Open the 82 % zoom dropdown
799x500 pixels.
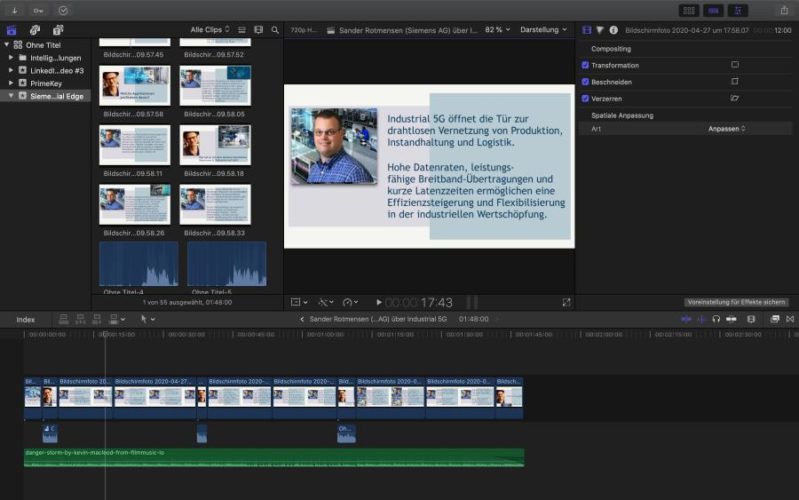click(497, 30)
